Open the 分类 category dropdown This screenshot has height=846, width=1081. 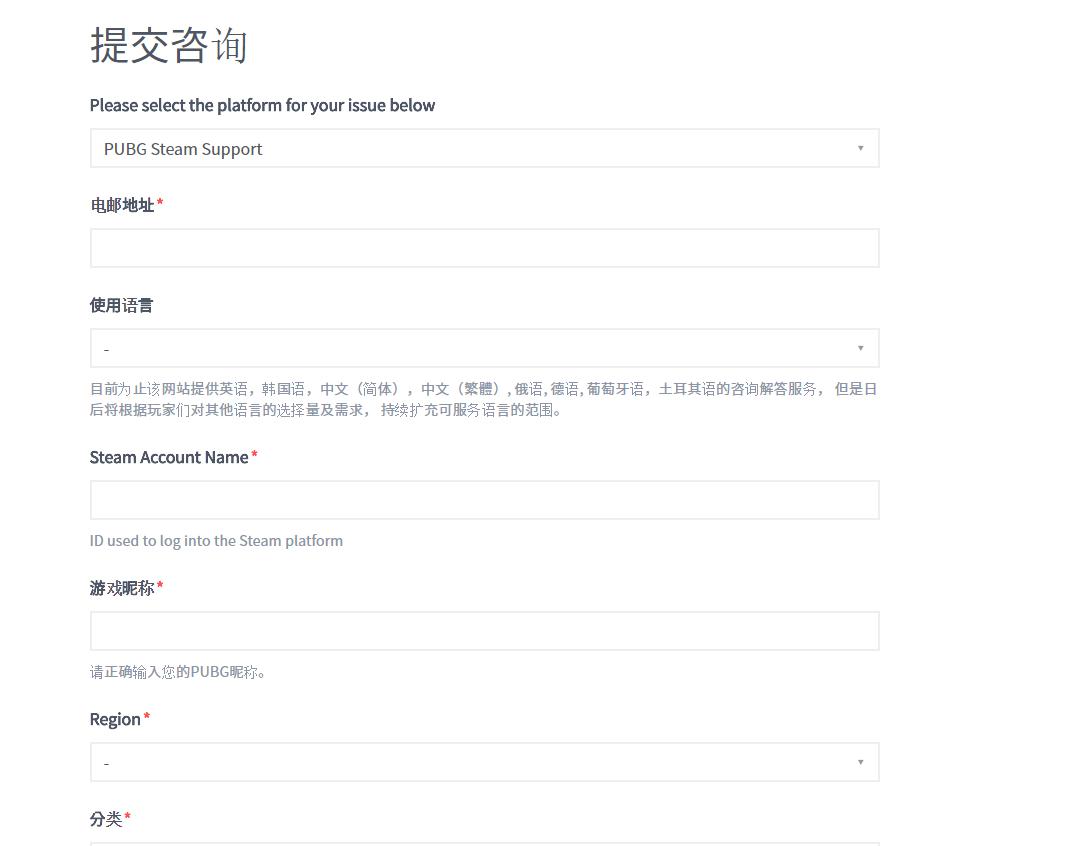click(484, 845)
